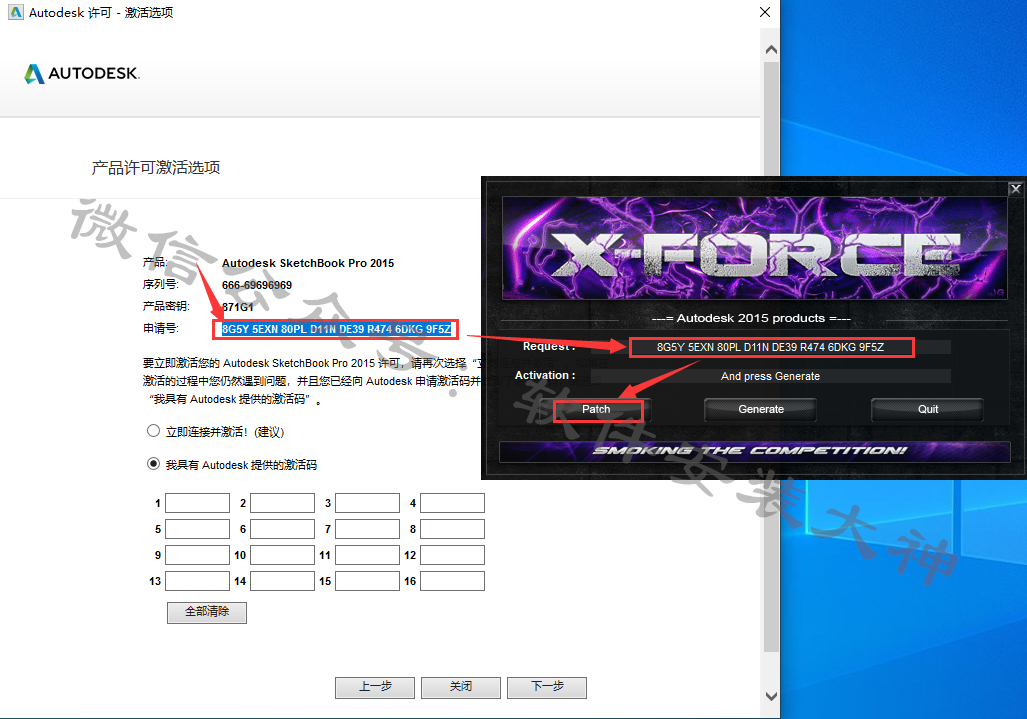Click activation code input box 7
This screenshot has height=719, width=1027.
point(367,529)
